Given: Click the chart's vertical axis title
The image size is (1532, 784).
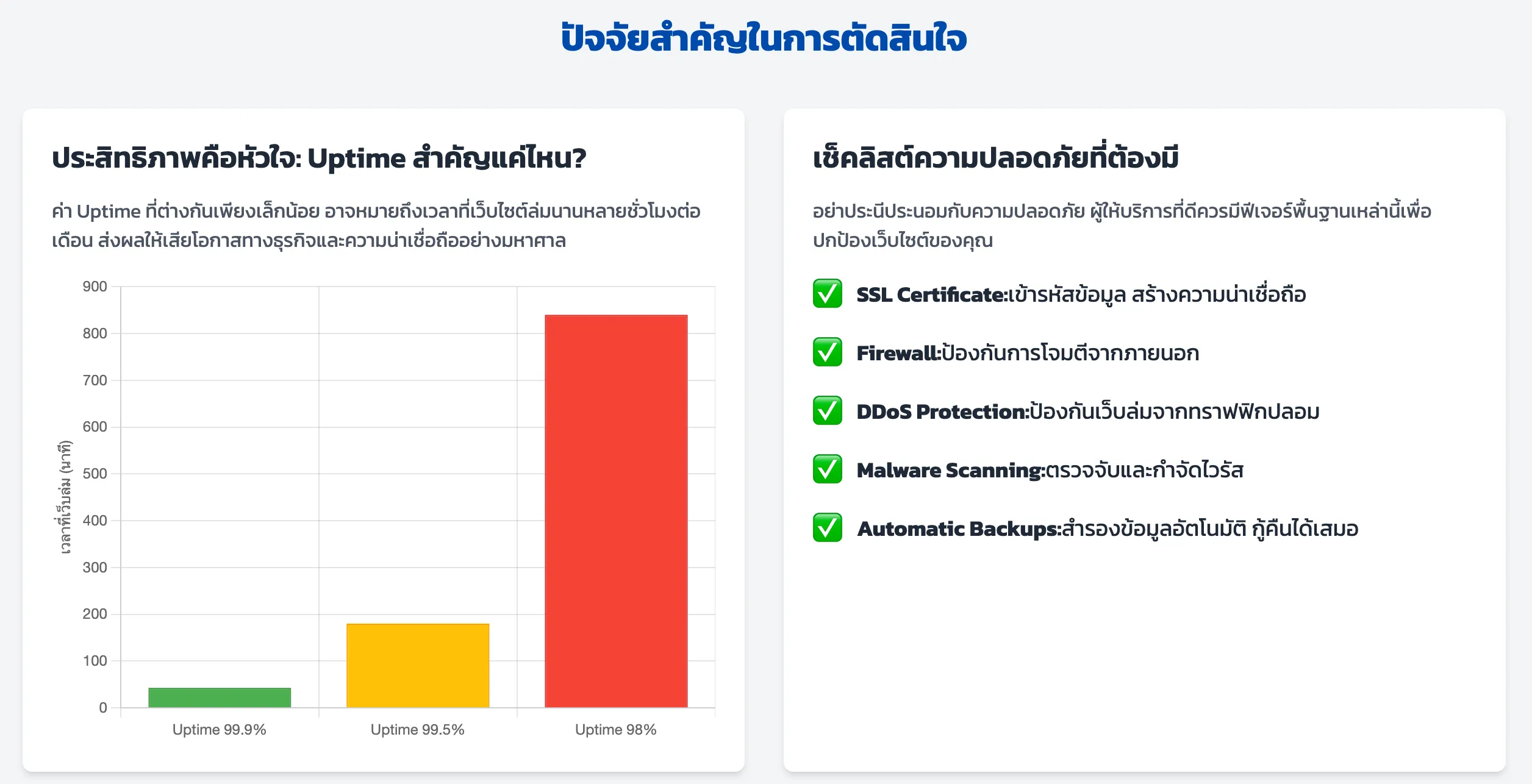Looking at the screenshot, I should [65, 497].
